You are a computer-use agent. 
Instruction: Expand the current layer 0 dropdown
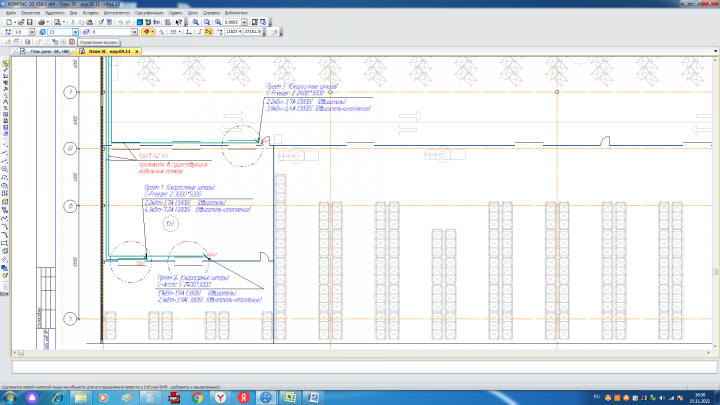[134, 32]
